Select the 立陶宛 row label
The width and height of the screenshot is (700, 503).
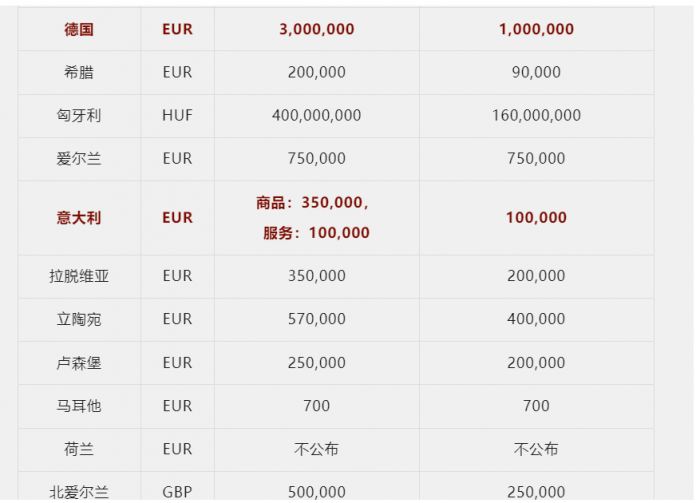click(79, 319)
